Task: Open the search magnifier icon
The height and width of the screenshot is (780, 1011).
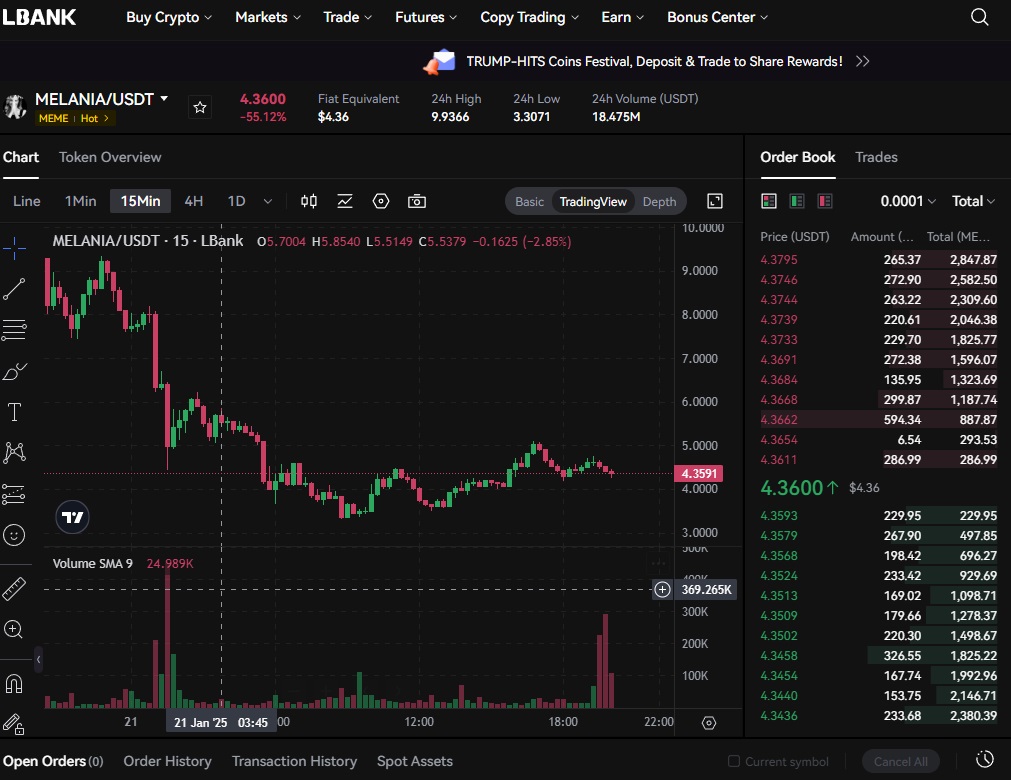Action: click(x=979, y=17)
